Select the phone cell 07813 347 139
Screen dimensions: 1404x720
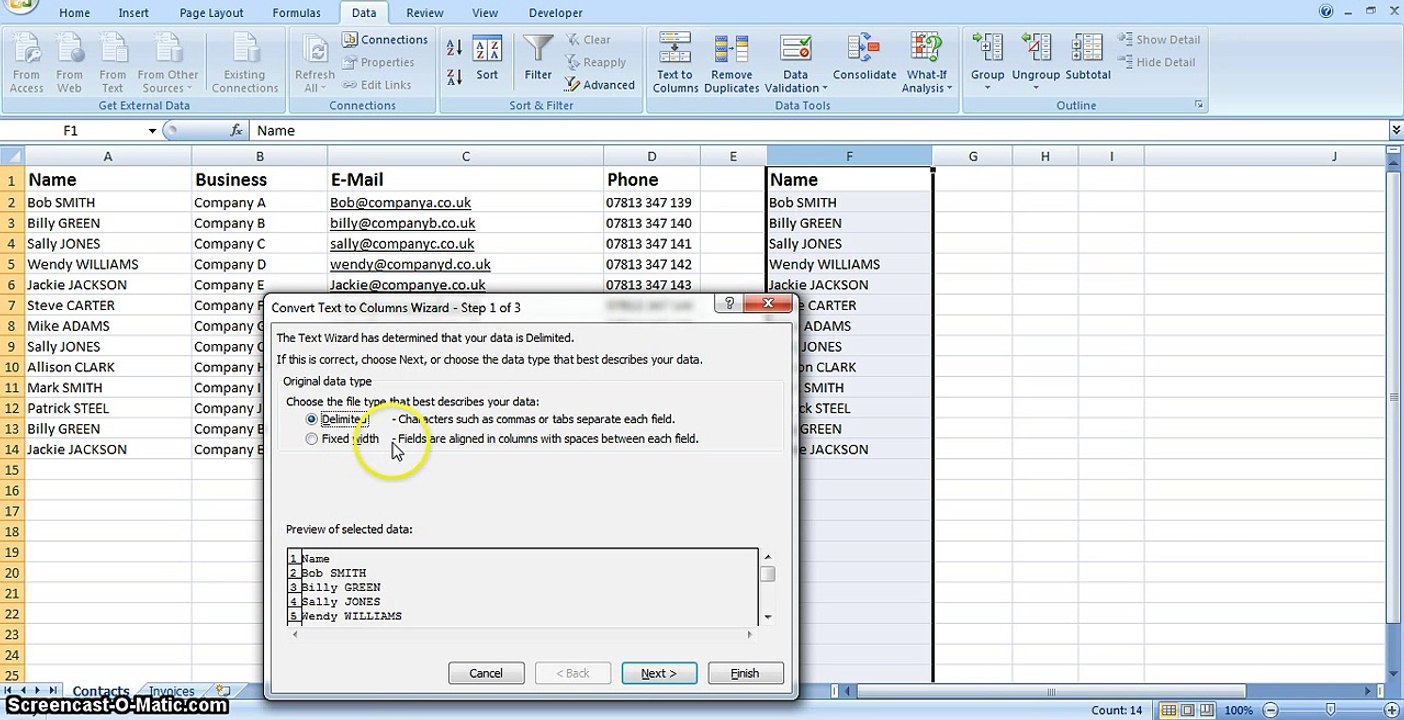[652, 202]
